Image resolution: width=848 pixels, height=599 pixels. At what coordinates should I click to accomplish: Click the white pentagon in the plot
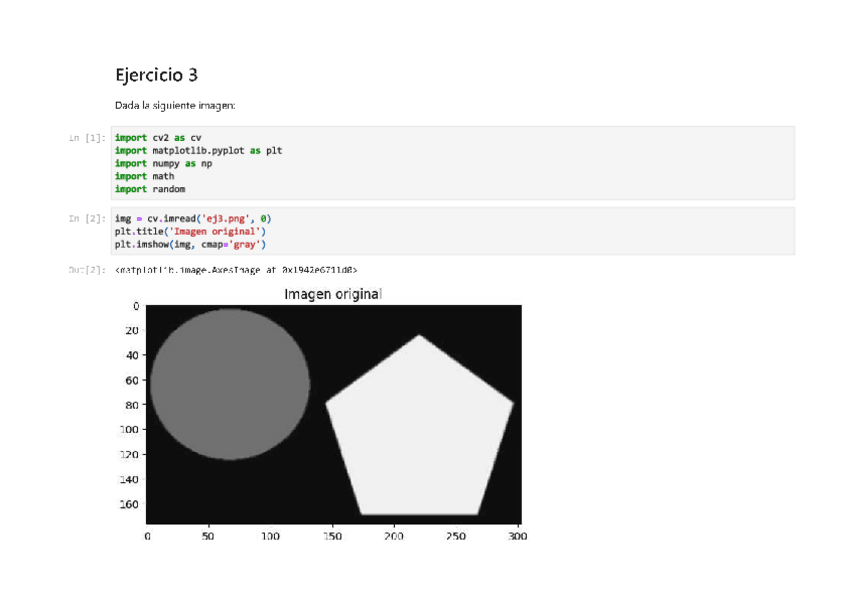(419, 430)
